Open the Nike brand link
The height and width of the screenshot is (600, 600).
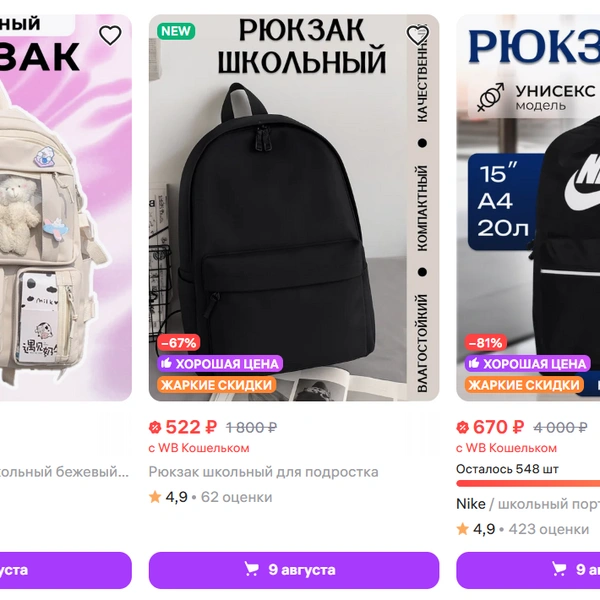471,504
